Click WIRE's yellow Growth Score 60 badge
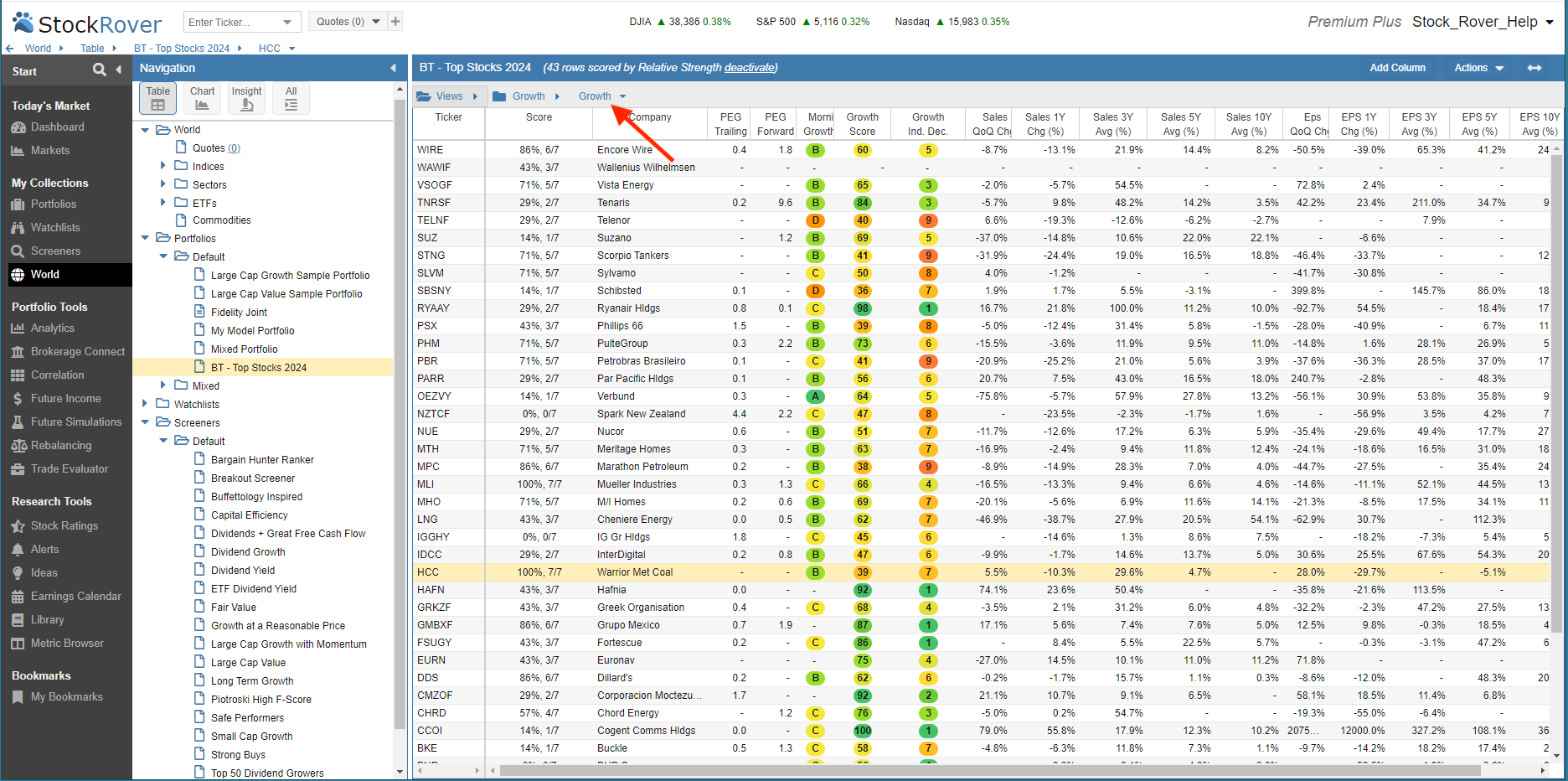The width and height of the screenshot is (1568, 781). pyautogui.click(x=862, y=150)
